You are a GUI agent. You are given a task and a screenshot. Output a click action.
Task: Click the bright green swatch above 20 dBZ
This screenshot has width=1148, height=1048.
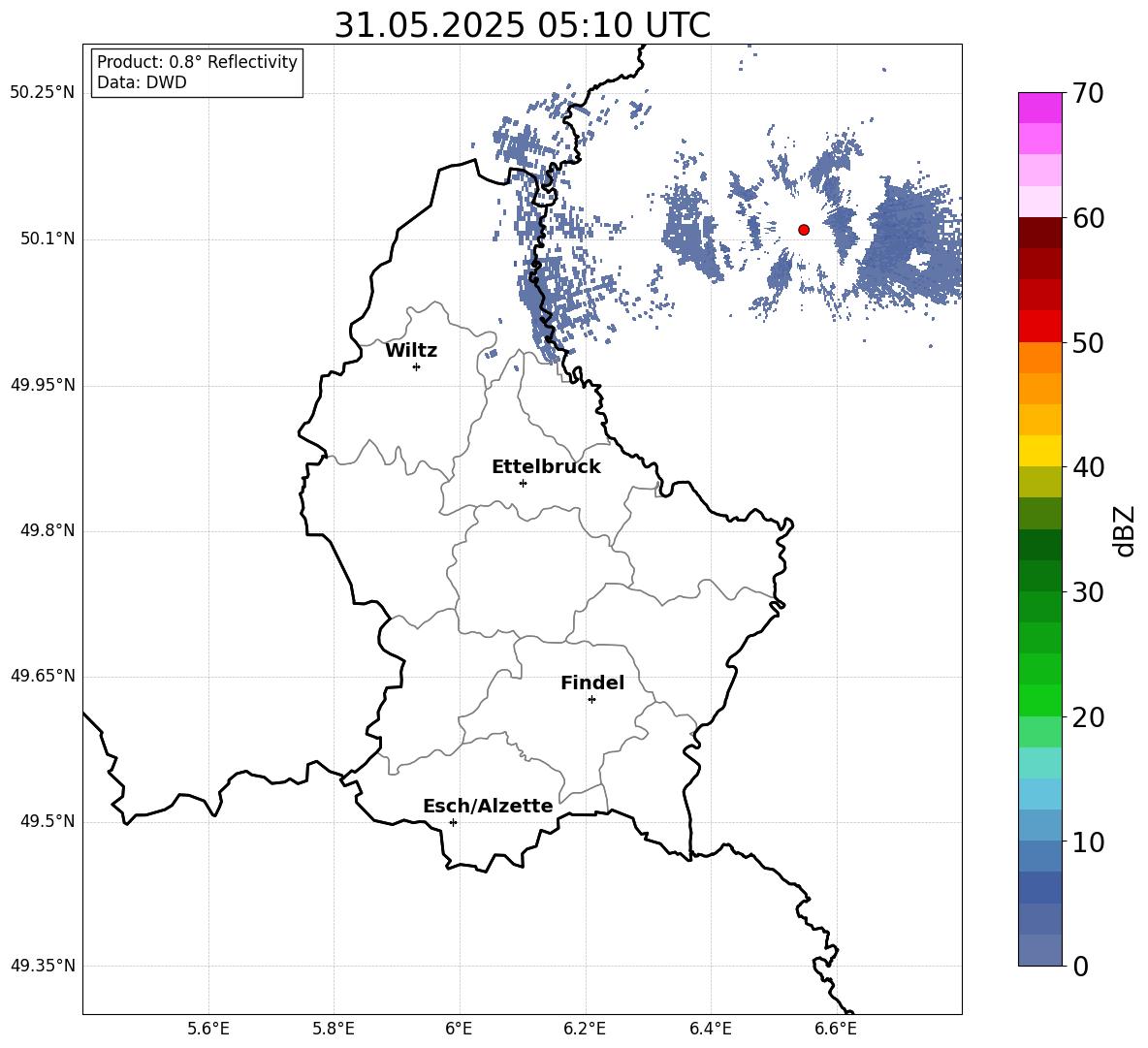1040,700
